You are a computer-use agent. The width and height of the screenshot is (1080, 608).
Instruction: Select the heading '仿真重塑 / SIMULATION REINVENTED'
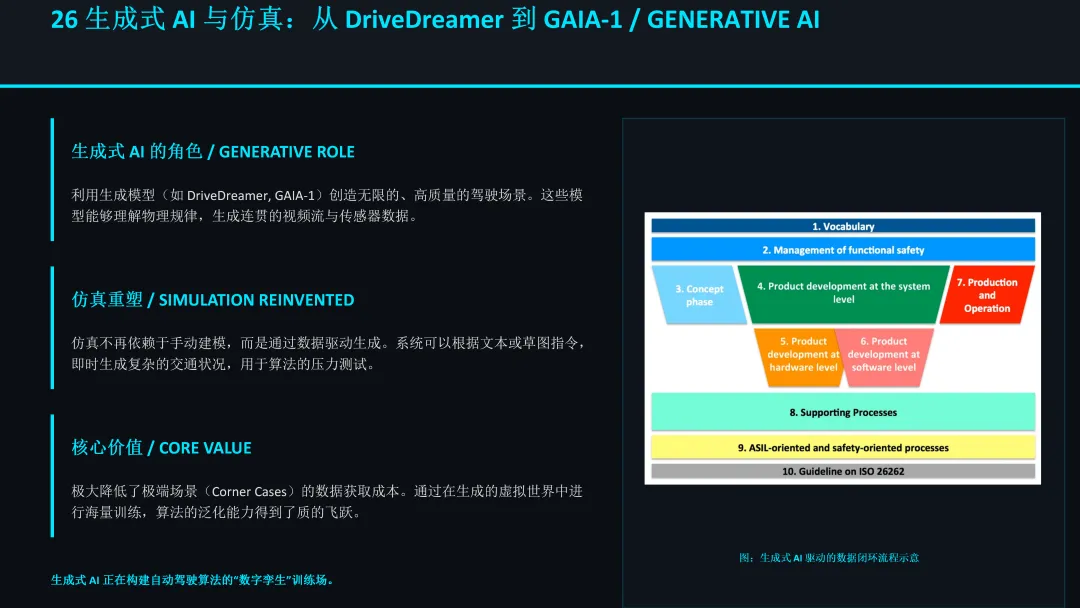(x=213, y=300)
